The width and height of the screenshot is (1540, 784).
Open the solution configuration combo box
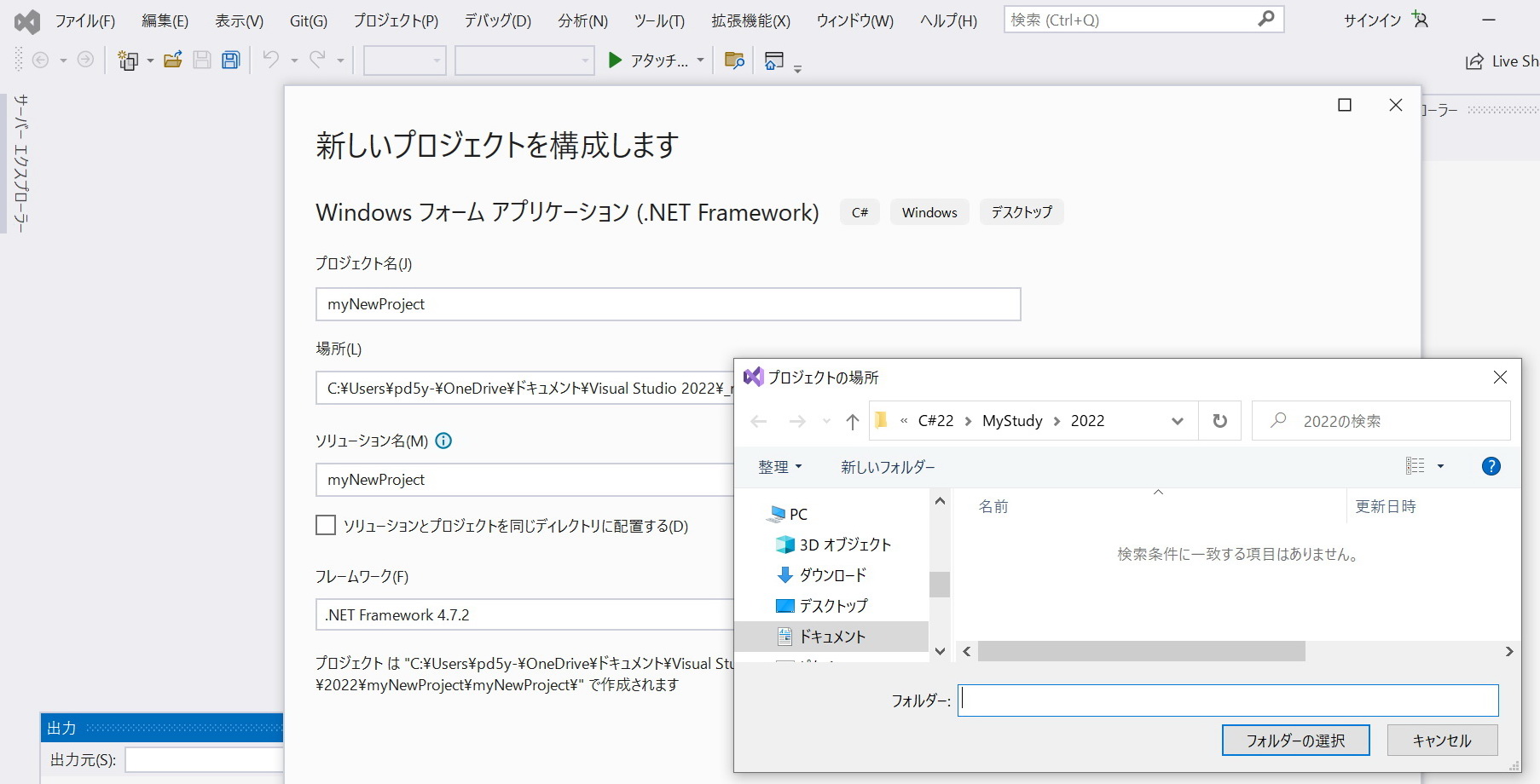pos(405,61)
